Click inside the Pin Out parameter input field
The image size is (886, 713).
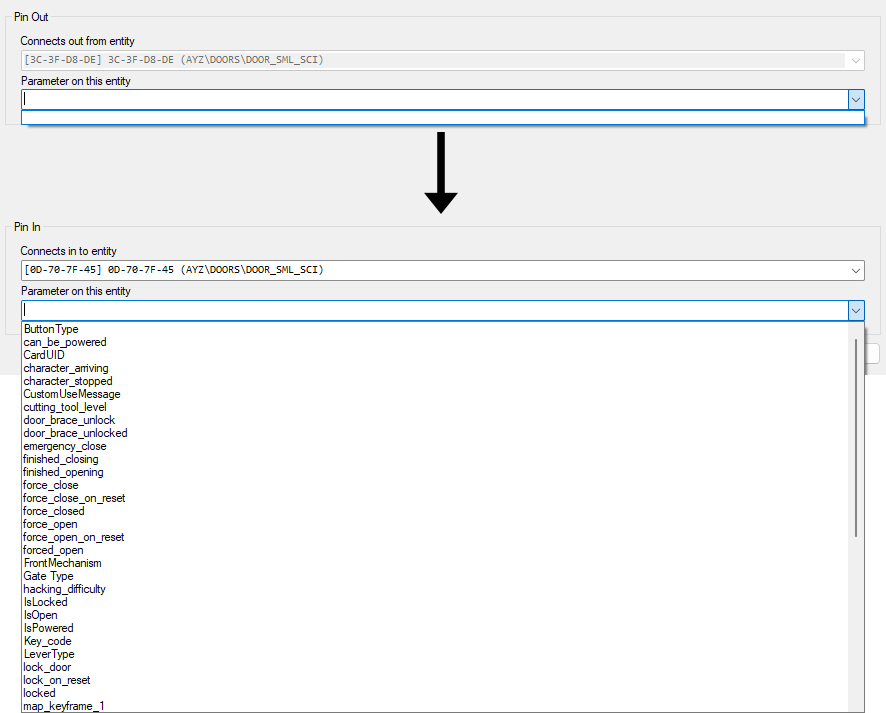click(400, 100)
